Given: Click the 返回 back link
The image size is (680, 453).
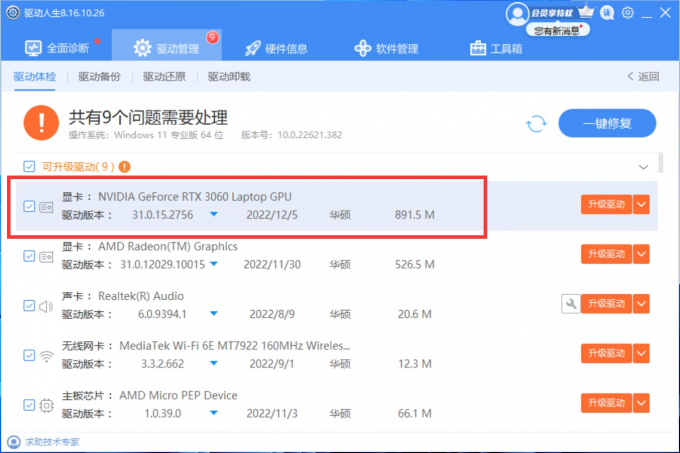Looking at the screenshot, I should [643, 77].
